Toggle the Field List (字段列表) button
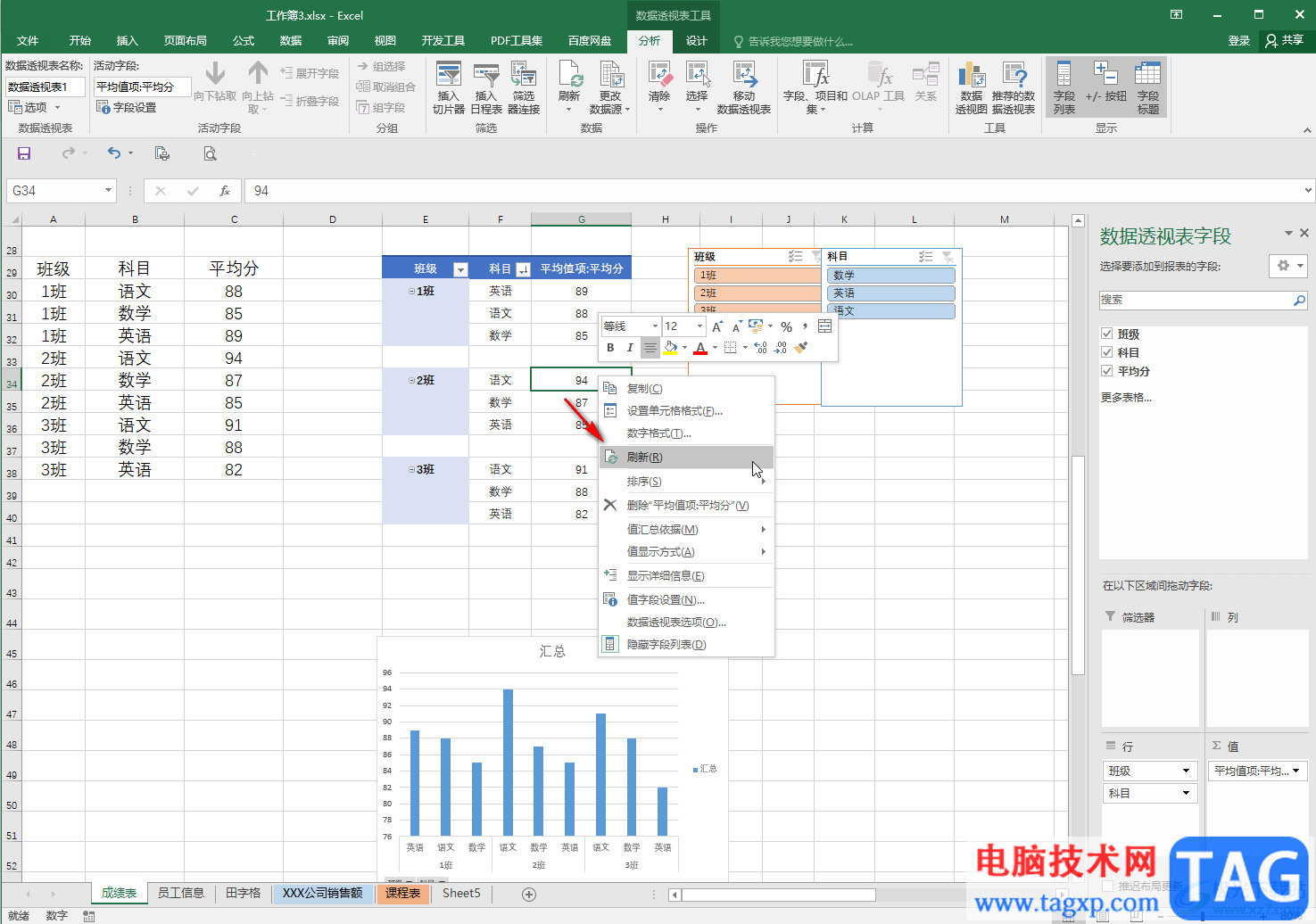 1064,87
